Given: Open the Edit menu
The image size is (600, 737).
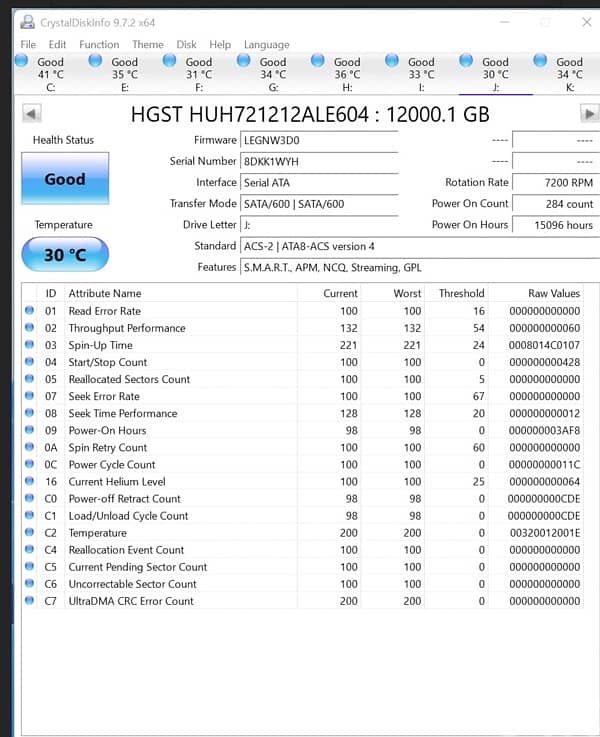Looking at the screenshot, I should (x=57, y=45).
